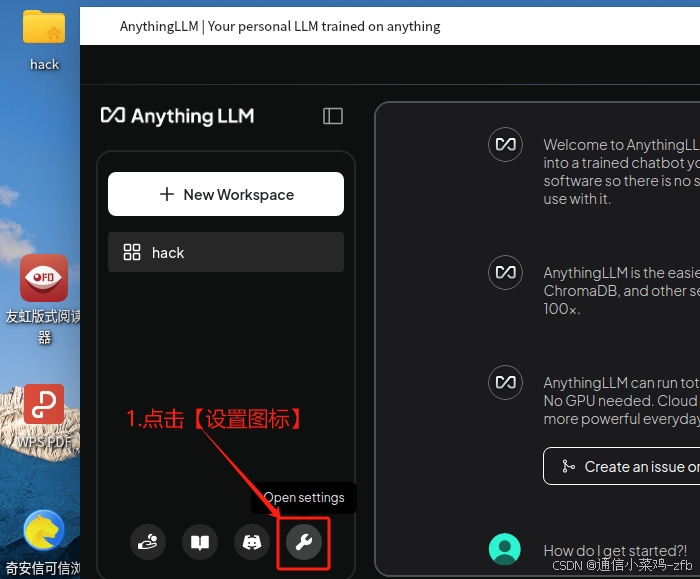Click the 'No GPU needed. Cloud' message line

[621, 401]
